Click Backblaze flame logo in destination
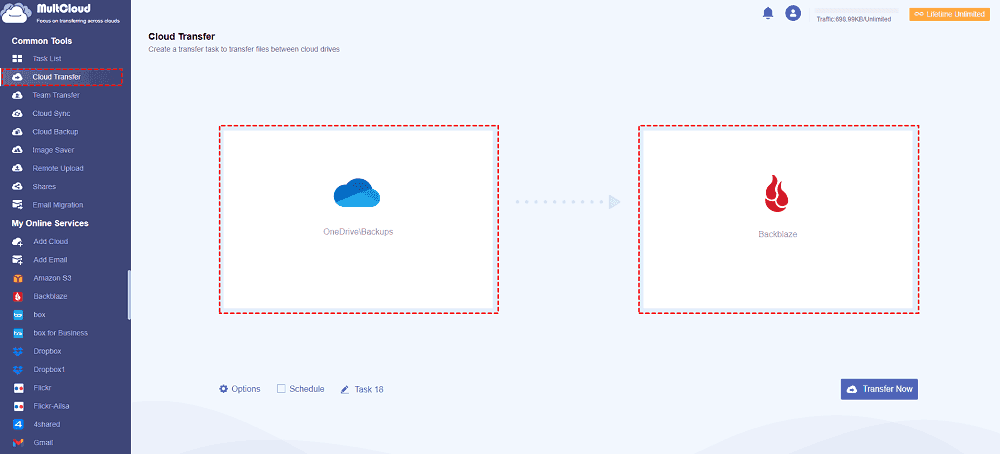1000x454 pixels. tap(777, 194)
